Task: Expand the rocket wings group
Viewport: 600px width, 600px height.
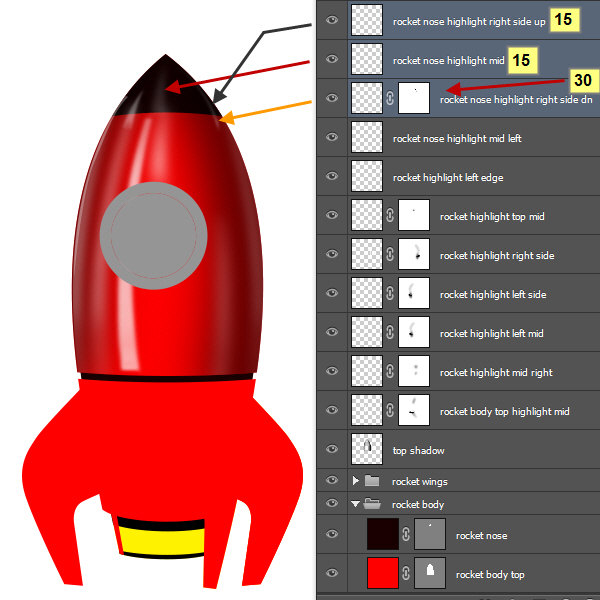Action: (356, 481)
